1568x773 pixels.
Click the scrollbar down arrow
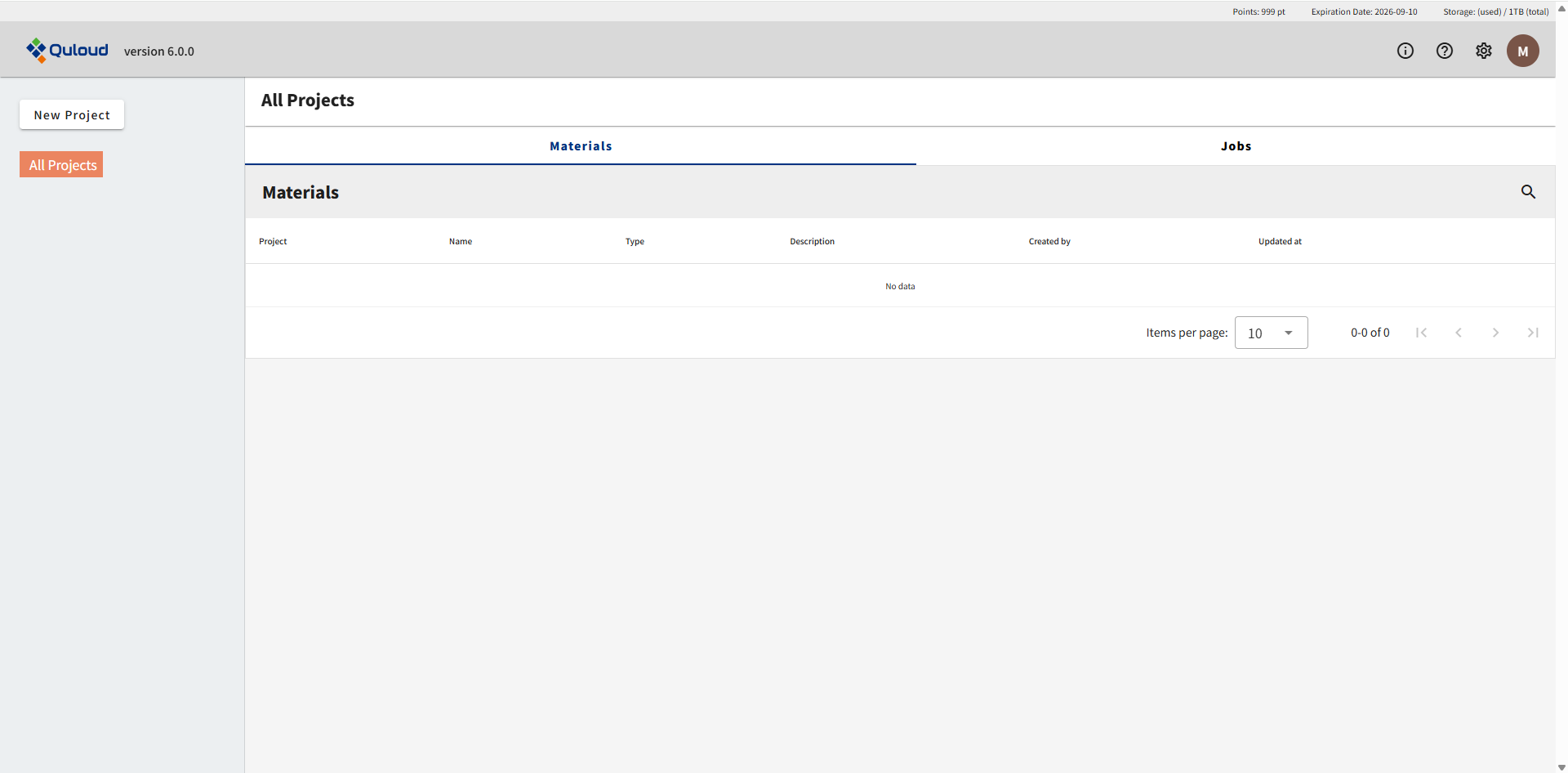pyautogui.click(x=1561, y=767)
